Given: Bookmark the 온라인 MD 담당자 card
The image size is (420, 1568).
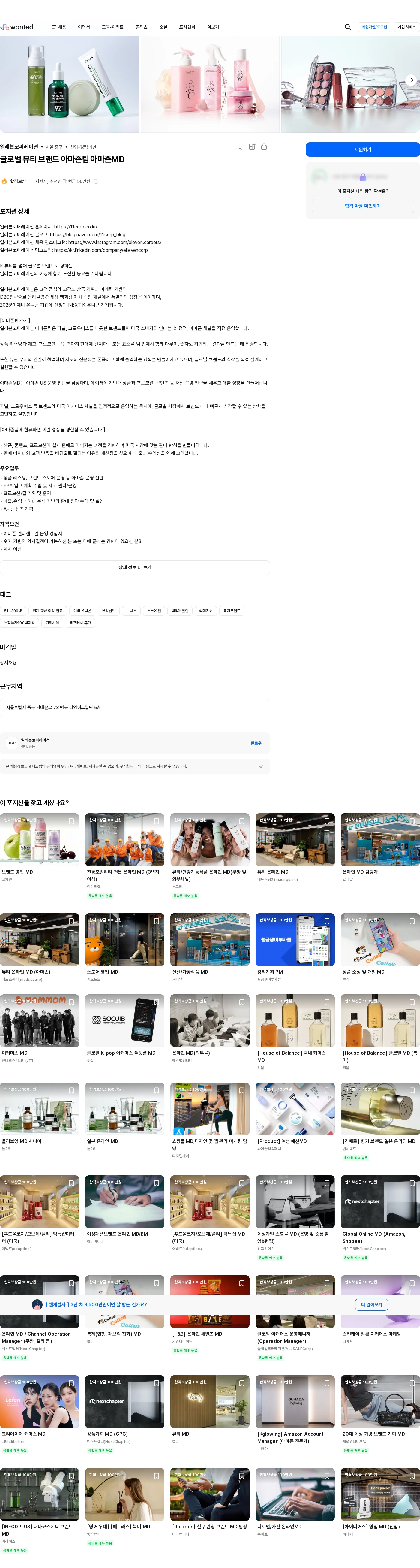Looking at the screenshot, I should point(412,821).
